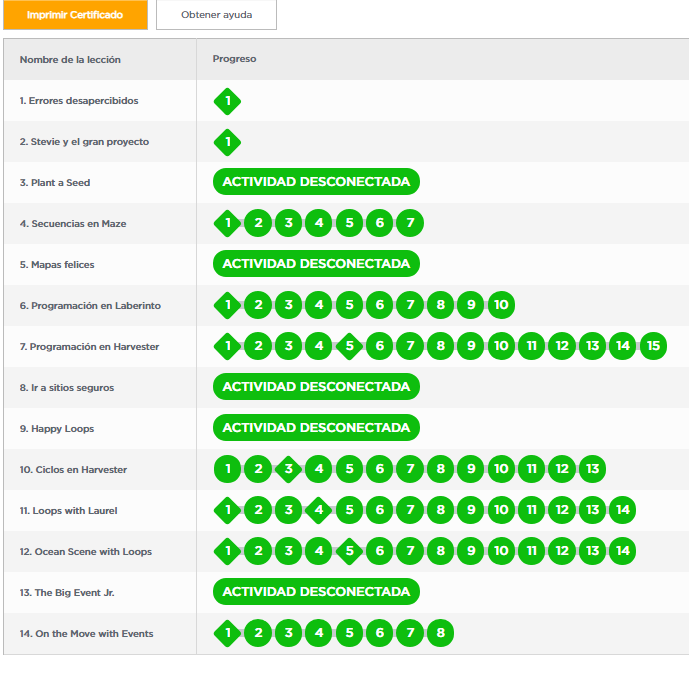This screenshot has width=689, height=700.
Task: Open Ir a sitios seguros unplugged activity
Action: tap(316, 387)
